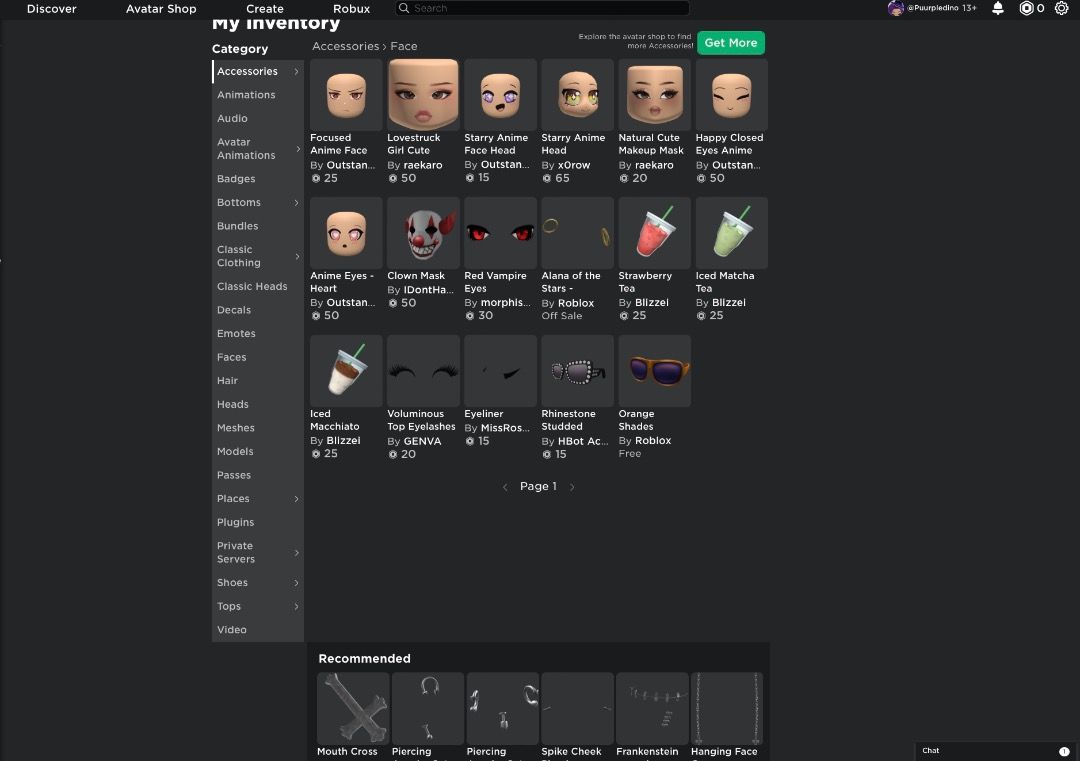Open the Rhinestone Studded glasses thumbnail
Image resolution: width=1080 pixels, height=761 pixels.
point(577,371)
